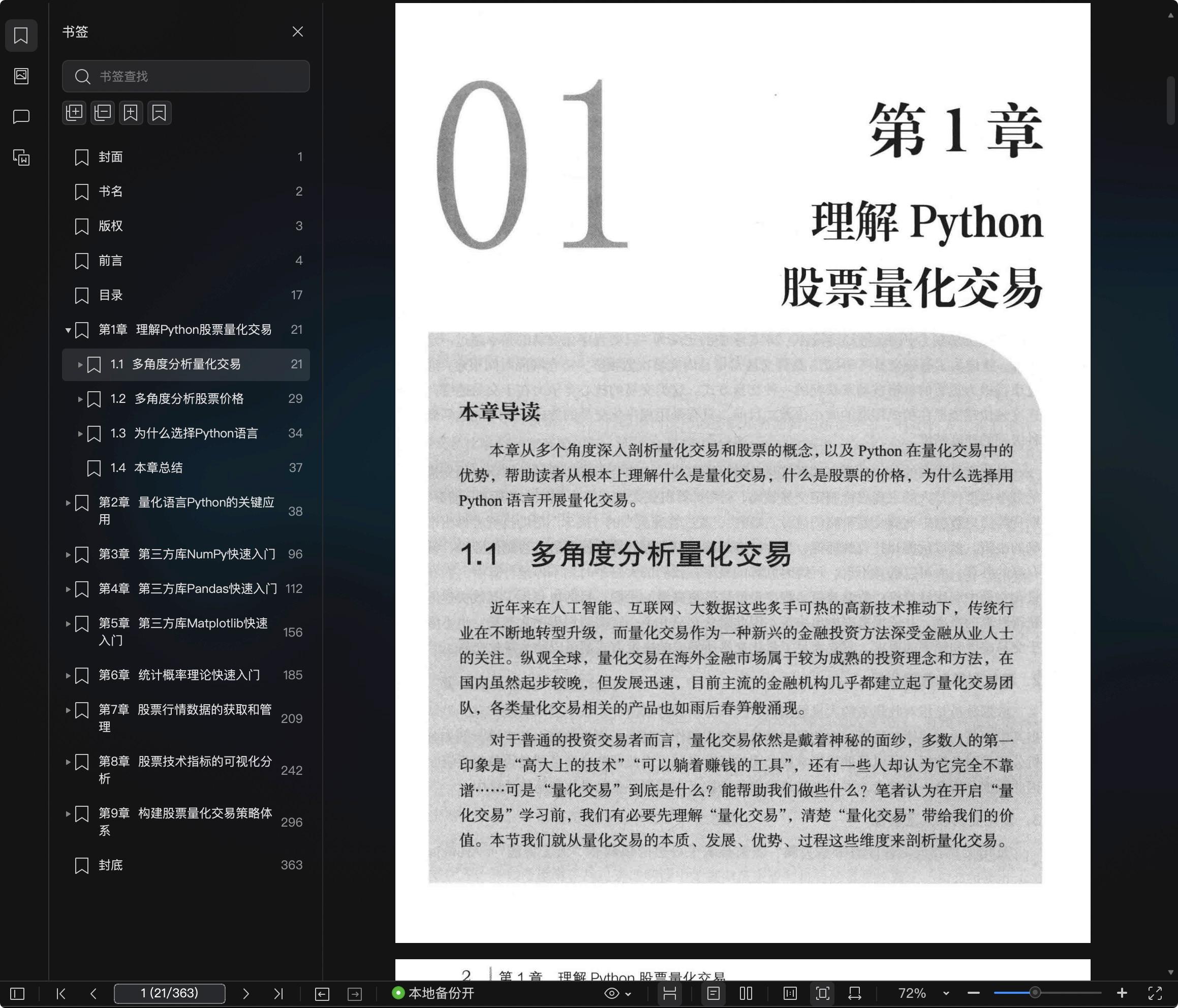Screen dimensions: 1178x1008
Task: Toggle fit-page view
Action: (823, 993)
